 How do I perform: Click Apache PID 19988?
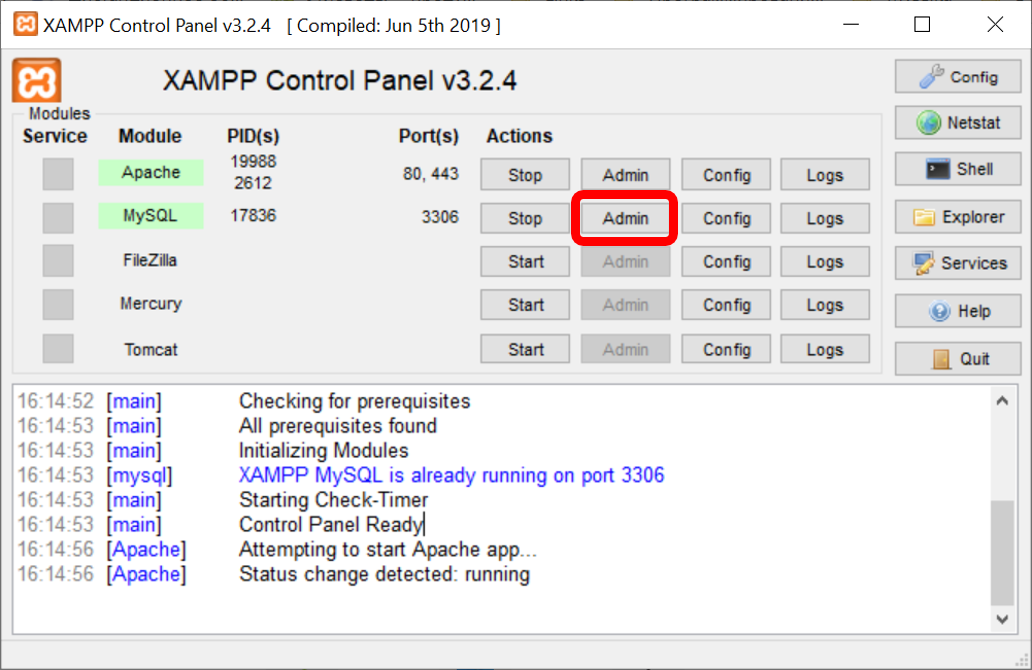pos(253,161)
